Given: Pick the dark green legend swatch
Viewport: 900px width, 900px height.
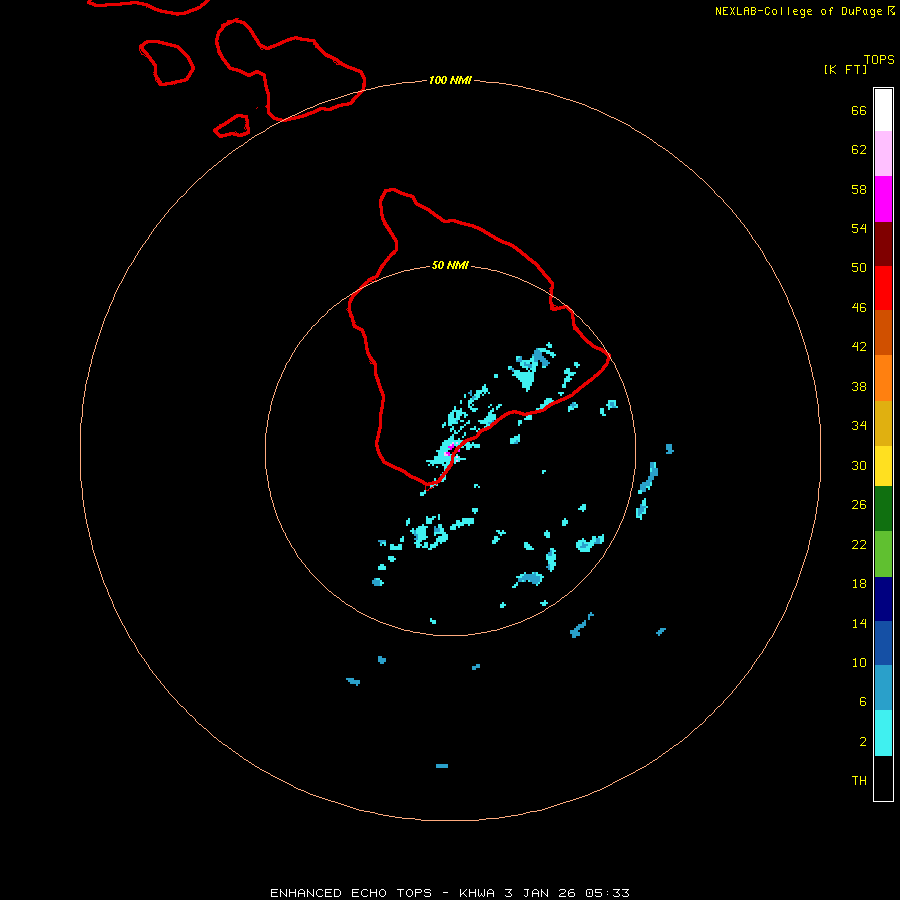Looking at the screenshot, I should 883,509.
